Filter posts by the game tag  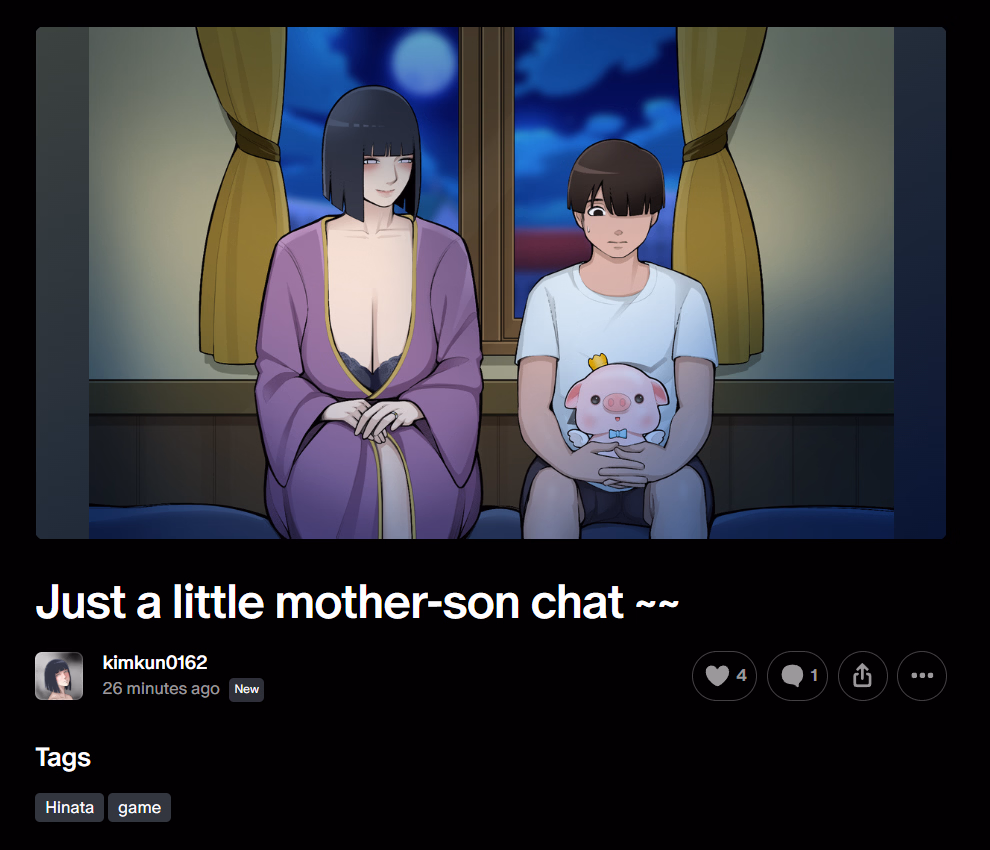[x=140, y=807]
